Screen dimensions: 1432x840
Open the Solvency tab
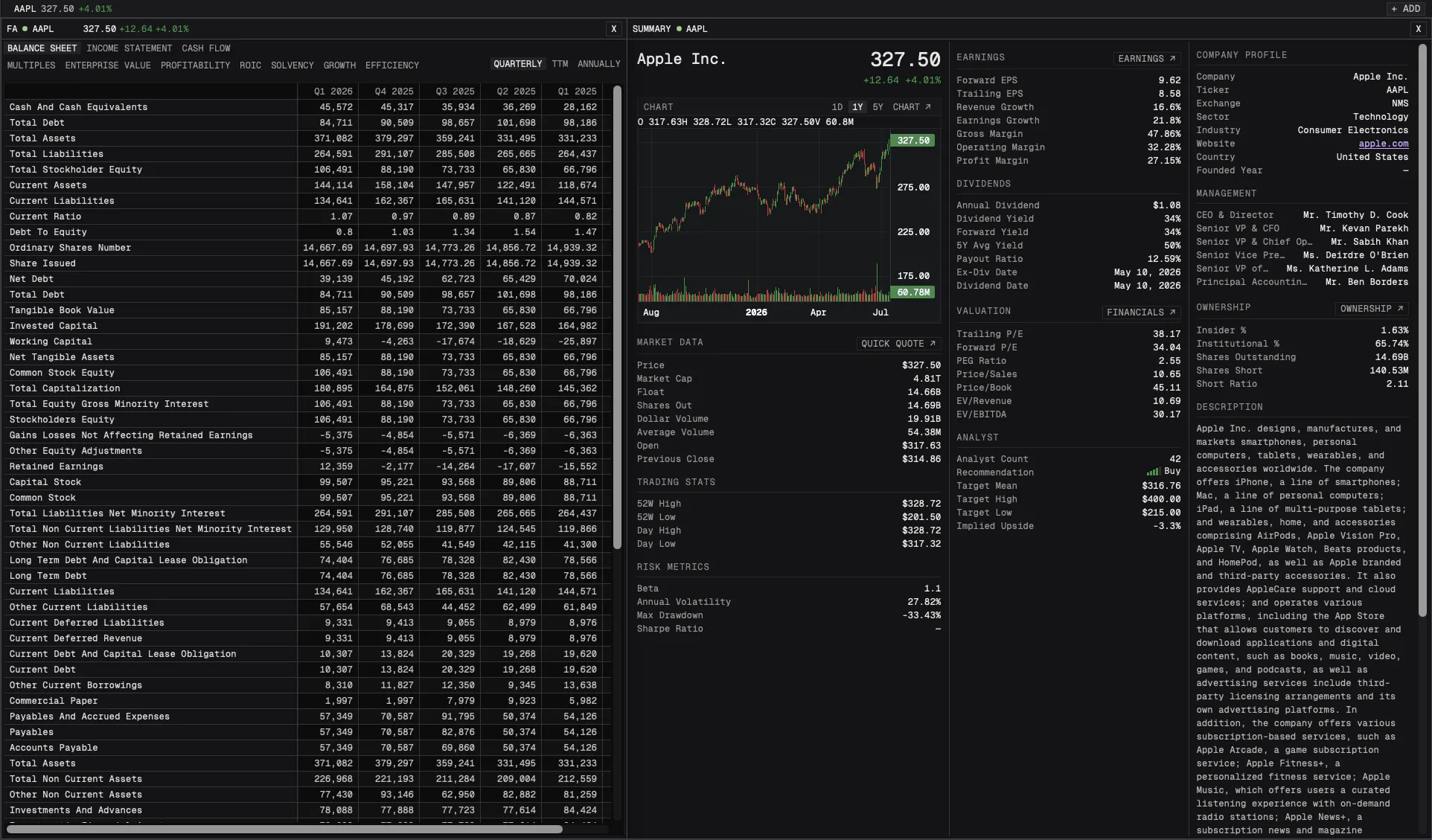(293, 65)
